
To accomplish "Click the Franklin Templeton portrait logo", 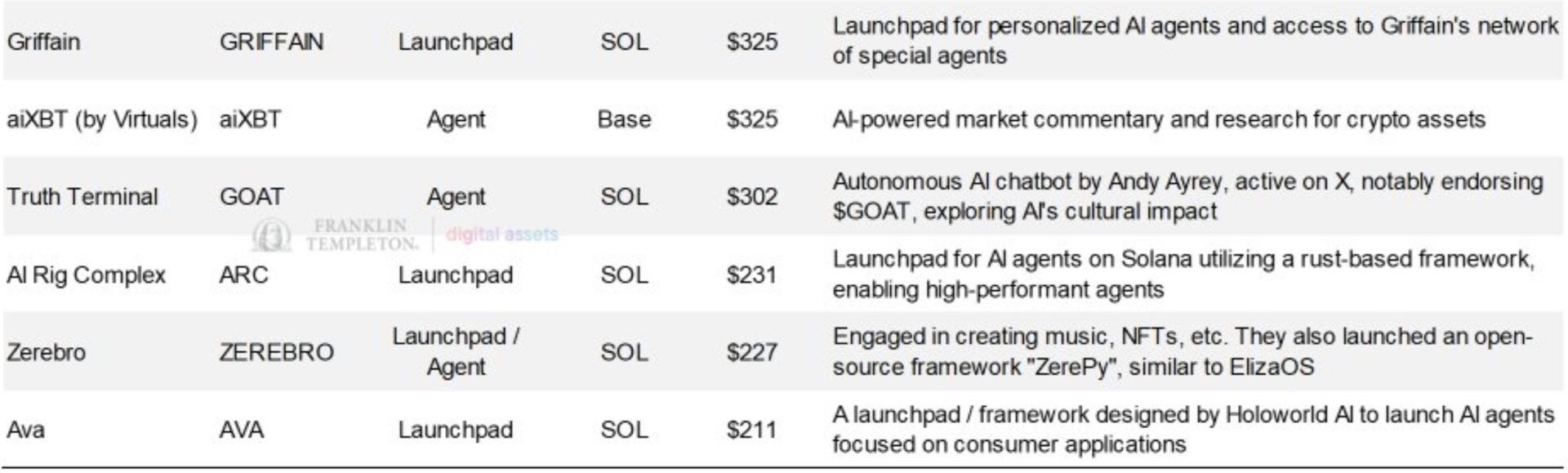I will click(270, 235).
